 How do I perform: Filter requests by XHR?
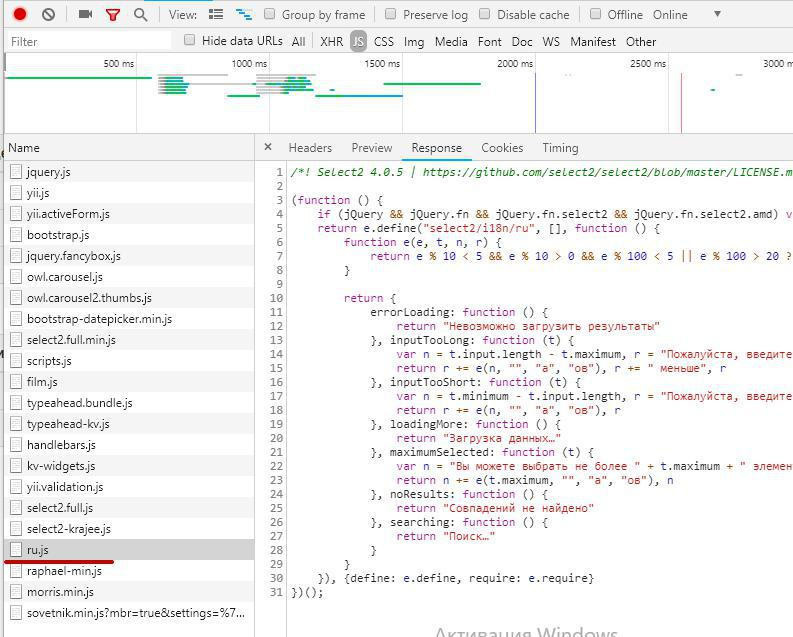point(331,41)
